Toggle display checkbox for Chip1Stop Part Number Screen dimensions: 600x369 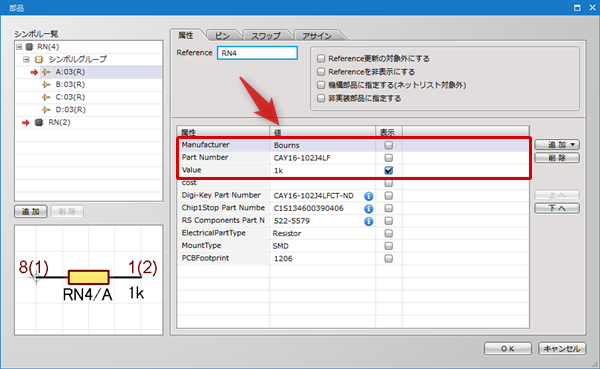pos(388,208)
